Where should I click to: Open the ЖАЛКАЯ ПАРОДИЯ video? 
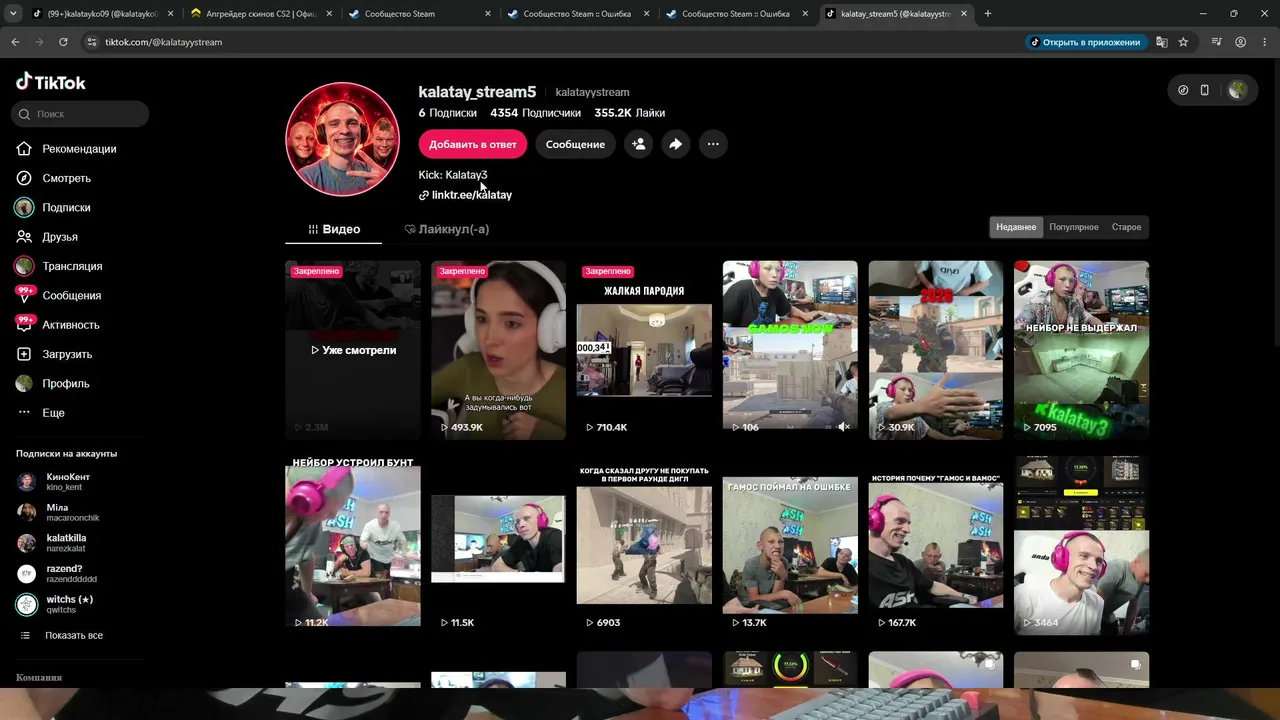[644, 350]
